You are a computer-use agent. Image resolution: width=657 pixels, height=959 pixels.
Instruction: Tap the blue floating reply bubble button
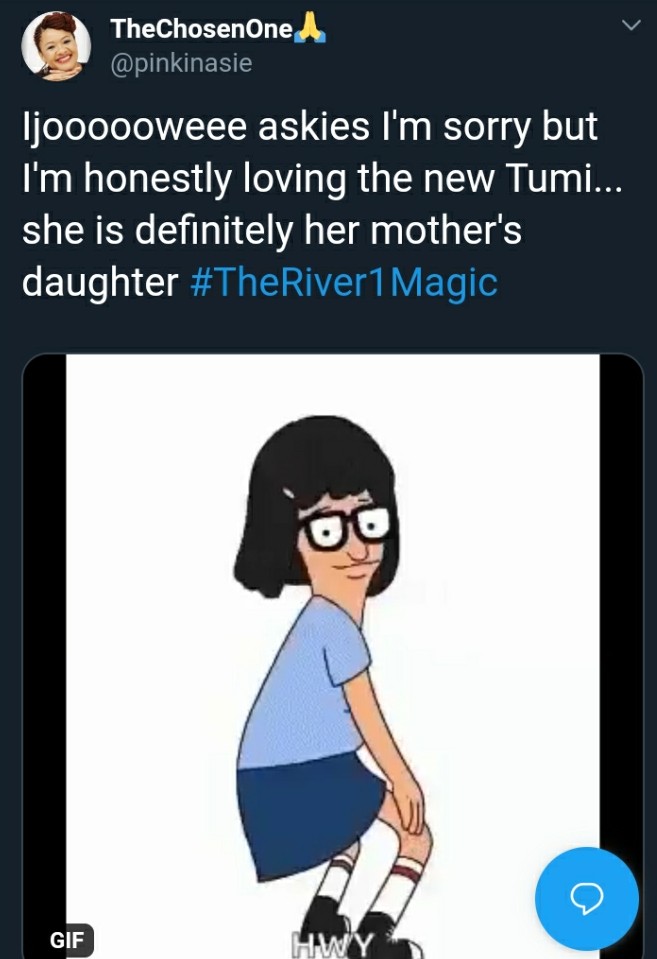[x=587, y=898]
